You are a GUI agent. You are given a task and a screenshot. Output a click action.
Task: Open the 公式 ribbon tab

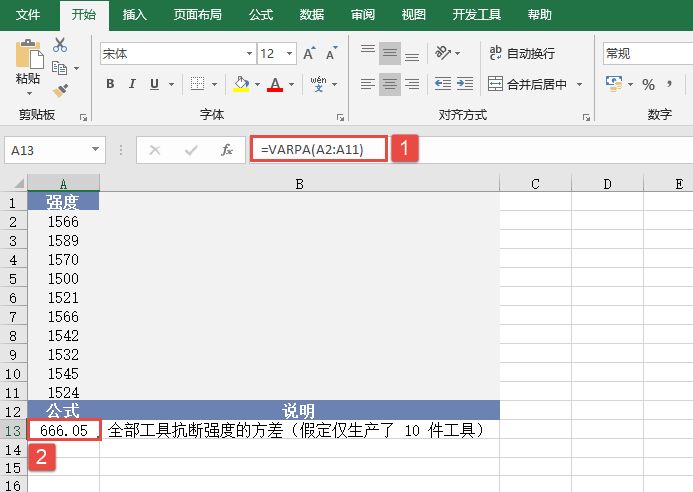261,15
